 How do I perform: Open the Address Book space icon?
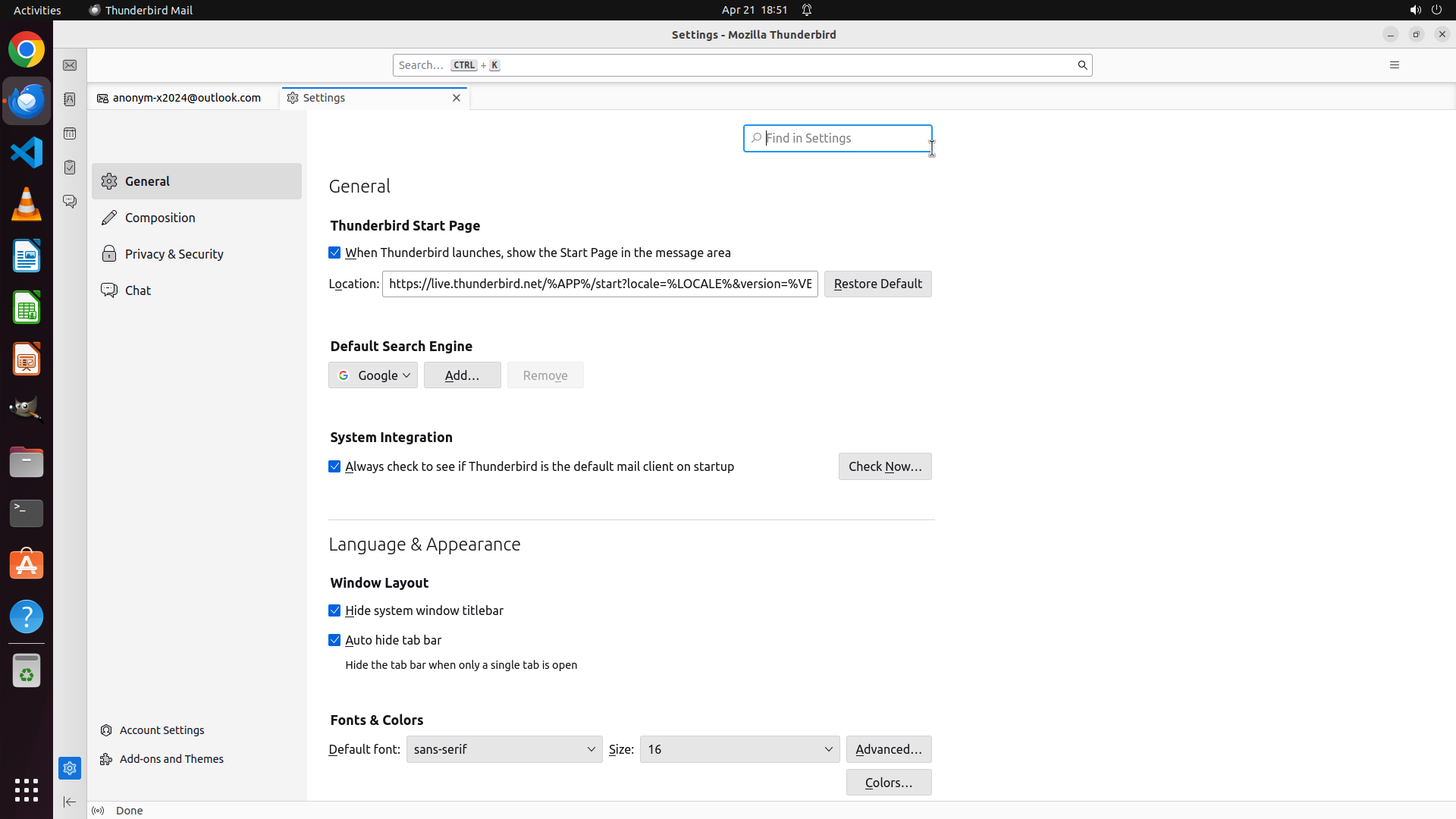(70, 99)
